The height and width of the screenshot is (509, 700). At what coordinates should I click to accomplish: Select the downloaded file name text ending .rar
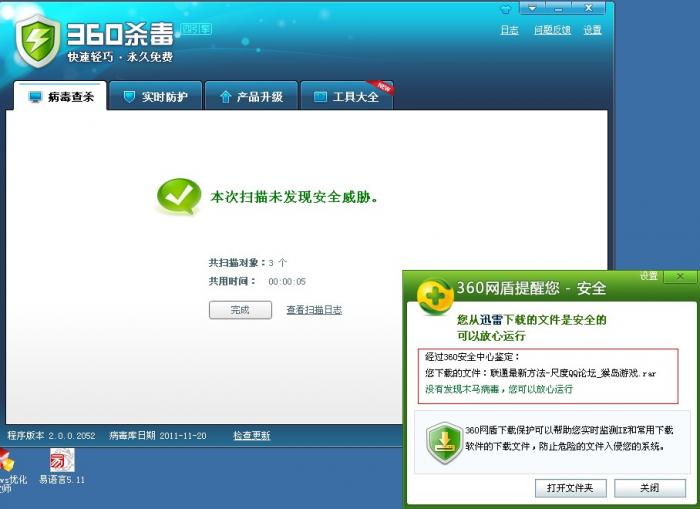[x=573, y=373]
